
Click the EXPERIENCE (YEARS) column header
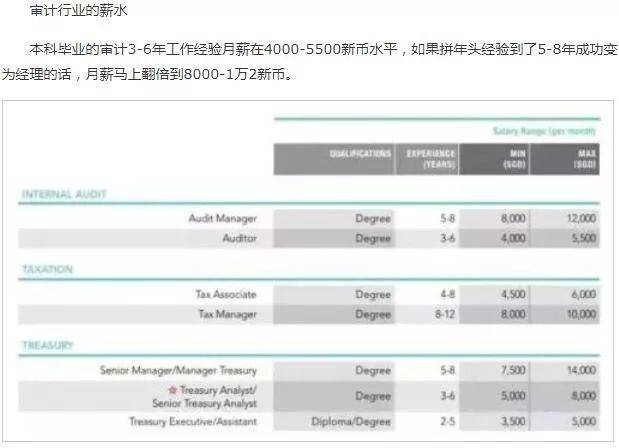click(x=430, y=159)
